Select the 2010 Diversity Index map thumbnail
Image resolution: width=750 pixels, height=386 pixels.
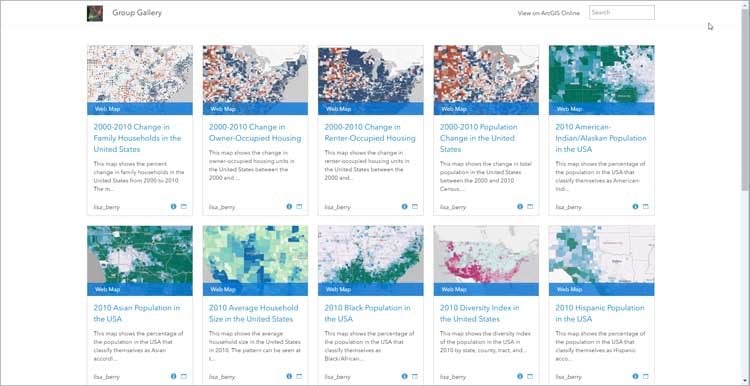coord(486,261)
